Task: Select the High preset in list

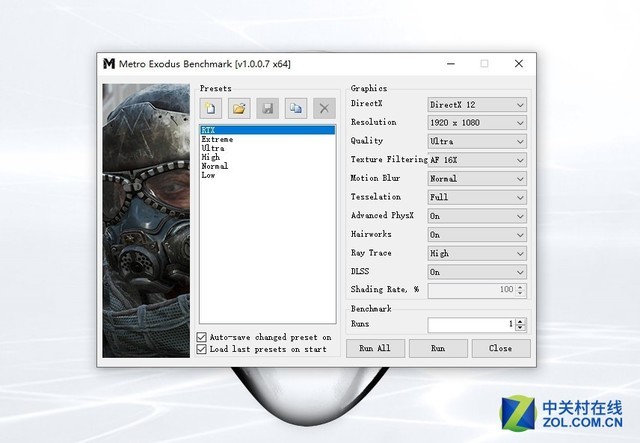Action: (x=268, y=157)
